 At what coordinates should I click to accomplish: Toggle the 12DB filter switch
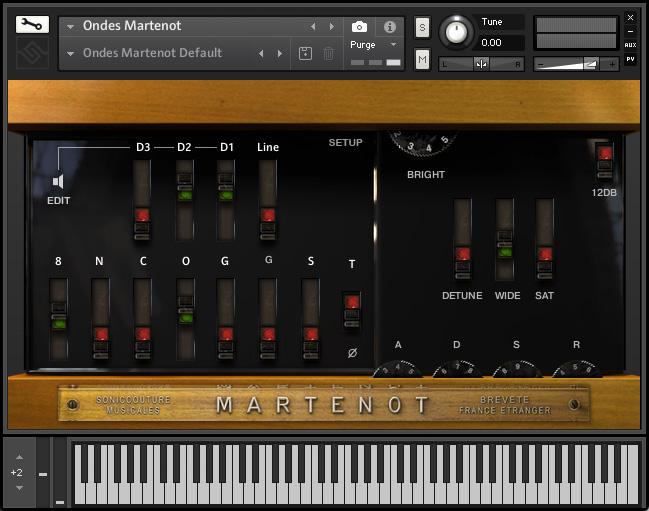coord(604,162)
